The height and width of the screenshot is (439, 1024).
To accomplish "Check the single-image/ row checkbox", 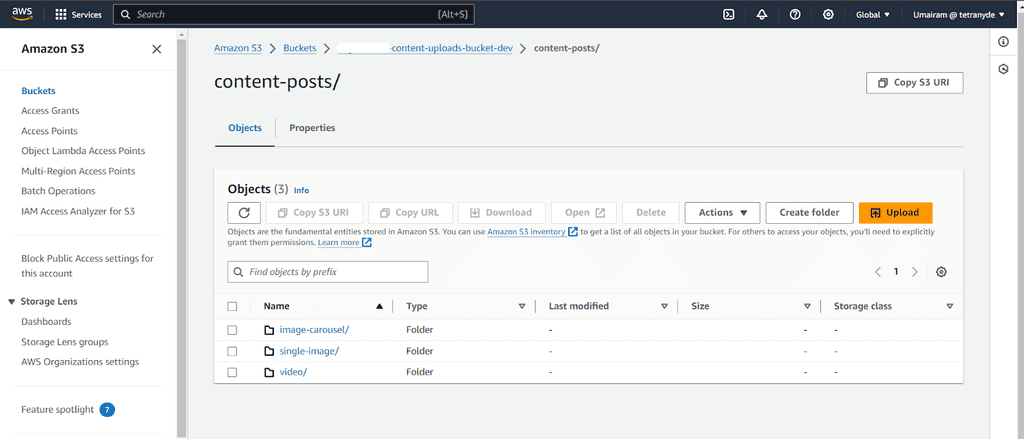I will point(232,351).
